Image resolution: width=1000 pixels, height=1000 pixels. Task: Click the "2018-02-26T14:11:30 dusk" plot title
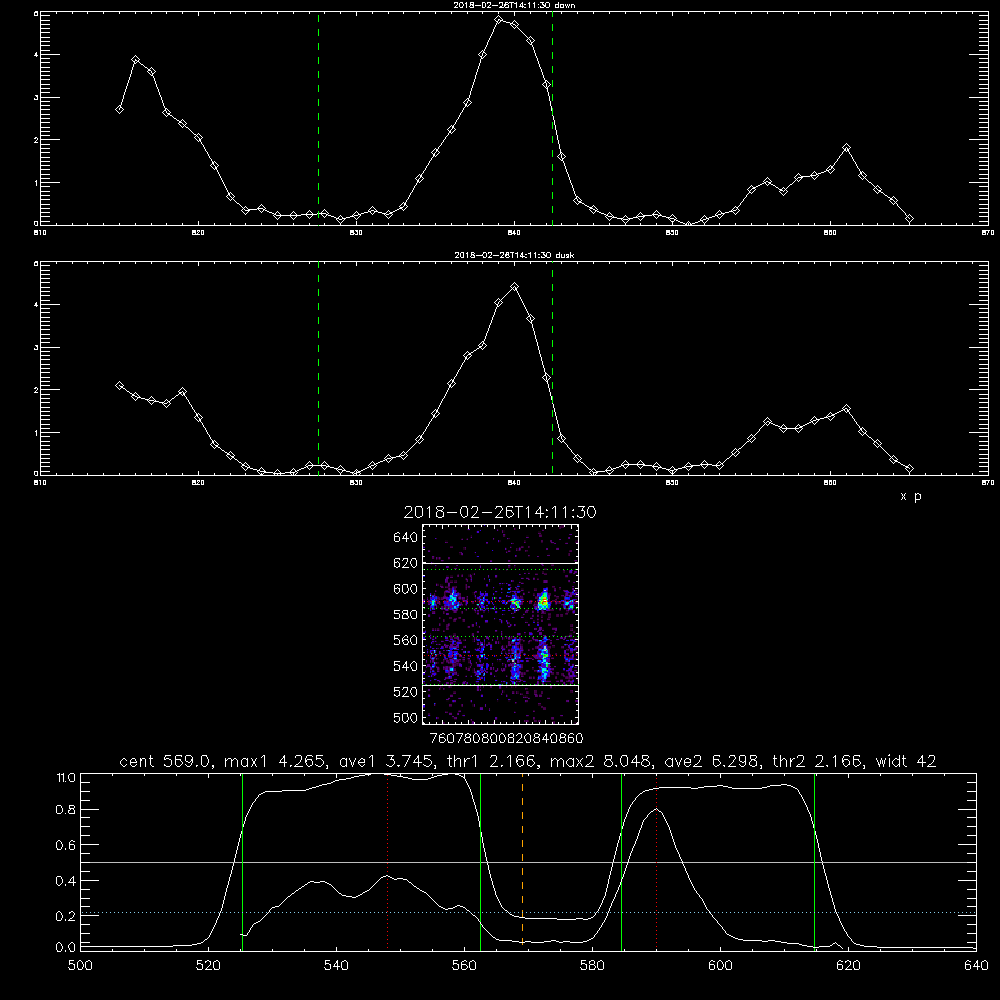(514, 255)
